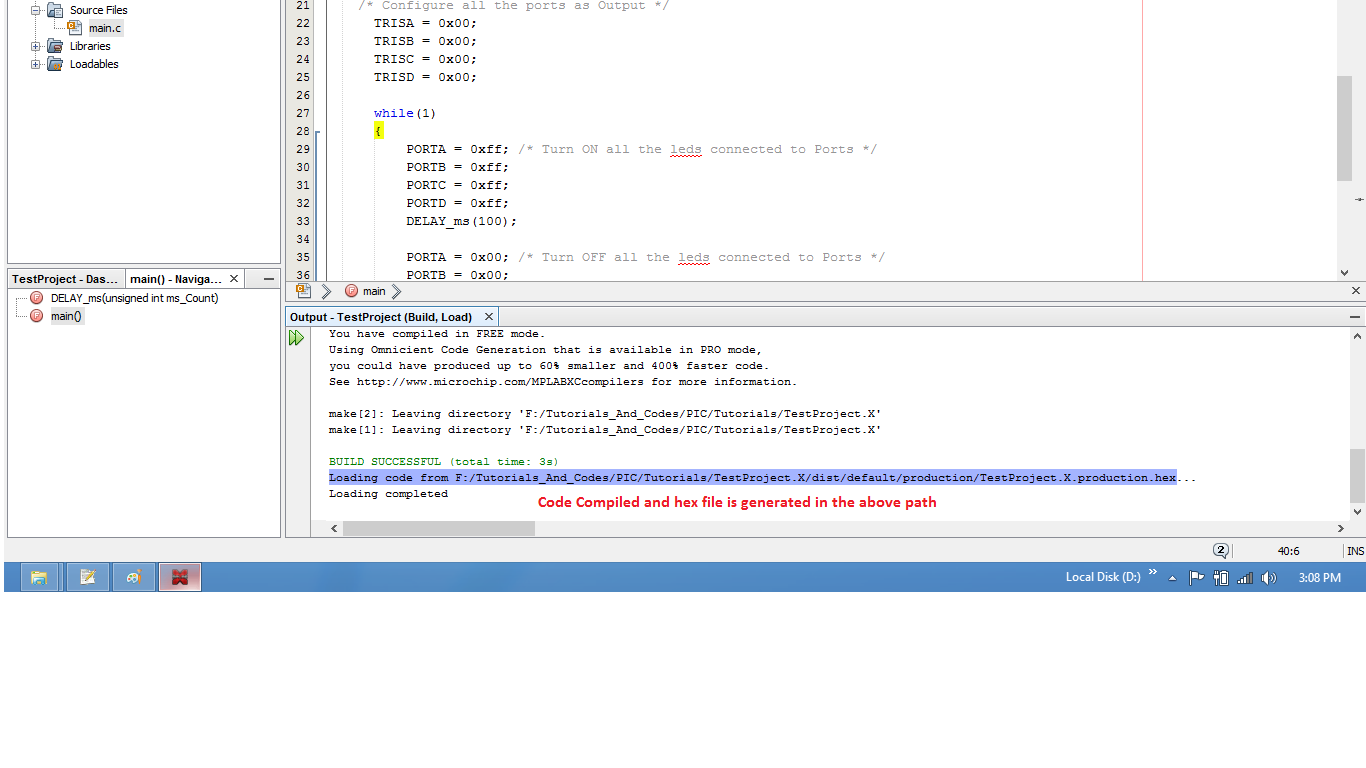Open the Paint taskbar icon
The height and width of the screenshot is (768, 1366).
tap(134, 577)
